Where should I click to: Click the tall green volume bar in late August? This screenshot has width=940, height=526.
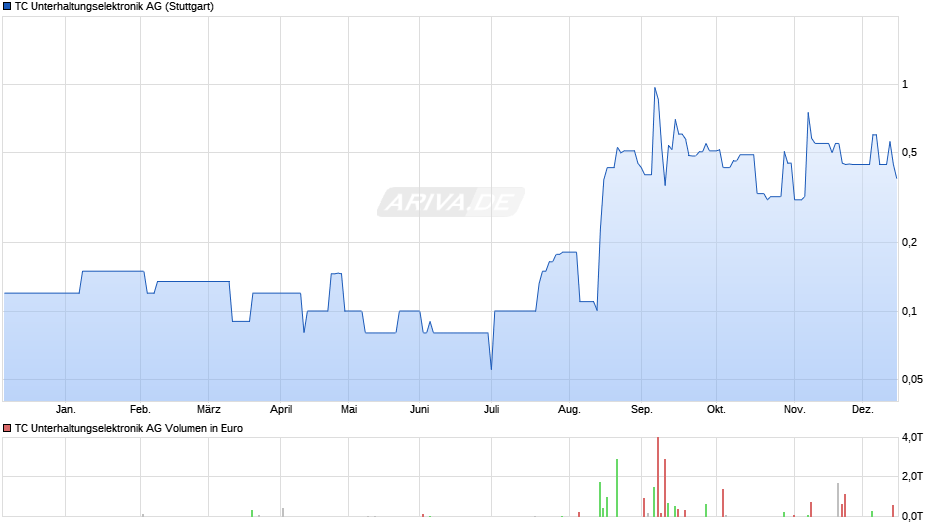(x=617, y=488)
